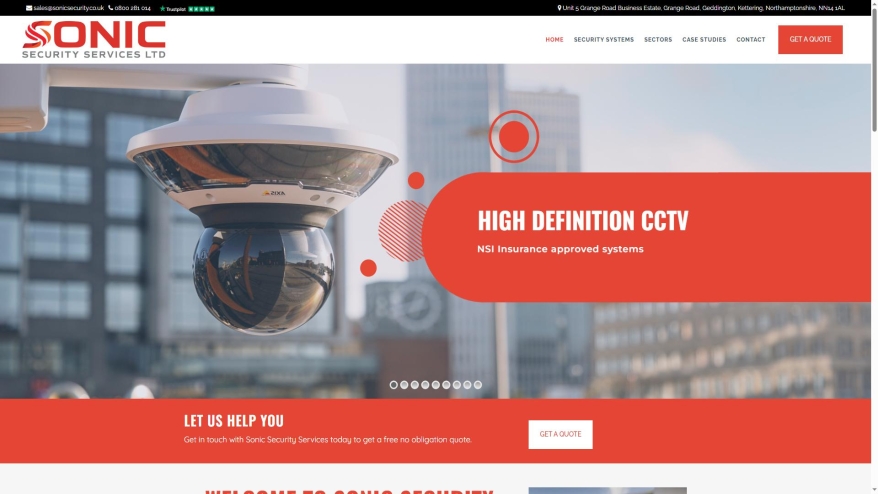Select the last slider pagination dot
878x494 pixels.
(x=478, y=385)
